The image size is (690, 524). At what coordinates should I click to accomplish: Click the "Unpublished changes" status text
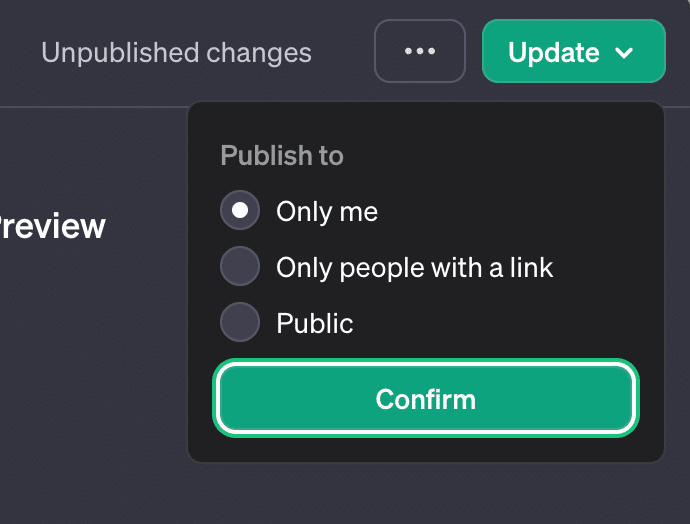(x=176, y=52)
